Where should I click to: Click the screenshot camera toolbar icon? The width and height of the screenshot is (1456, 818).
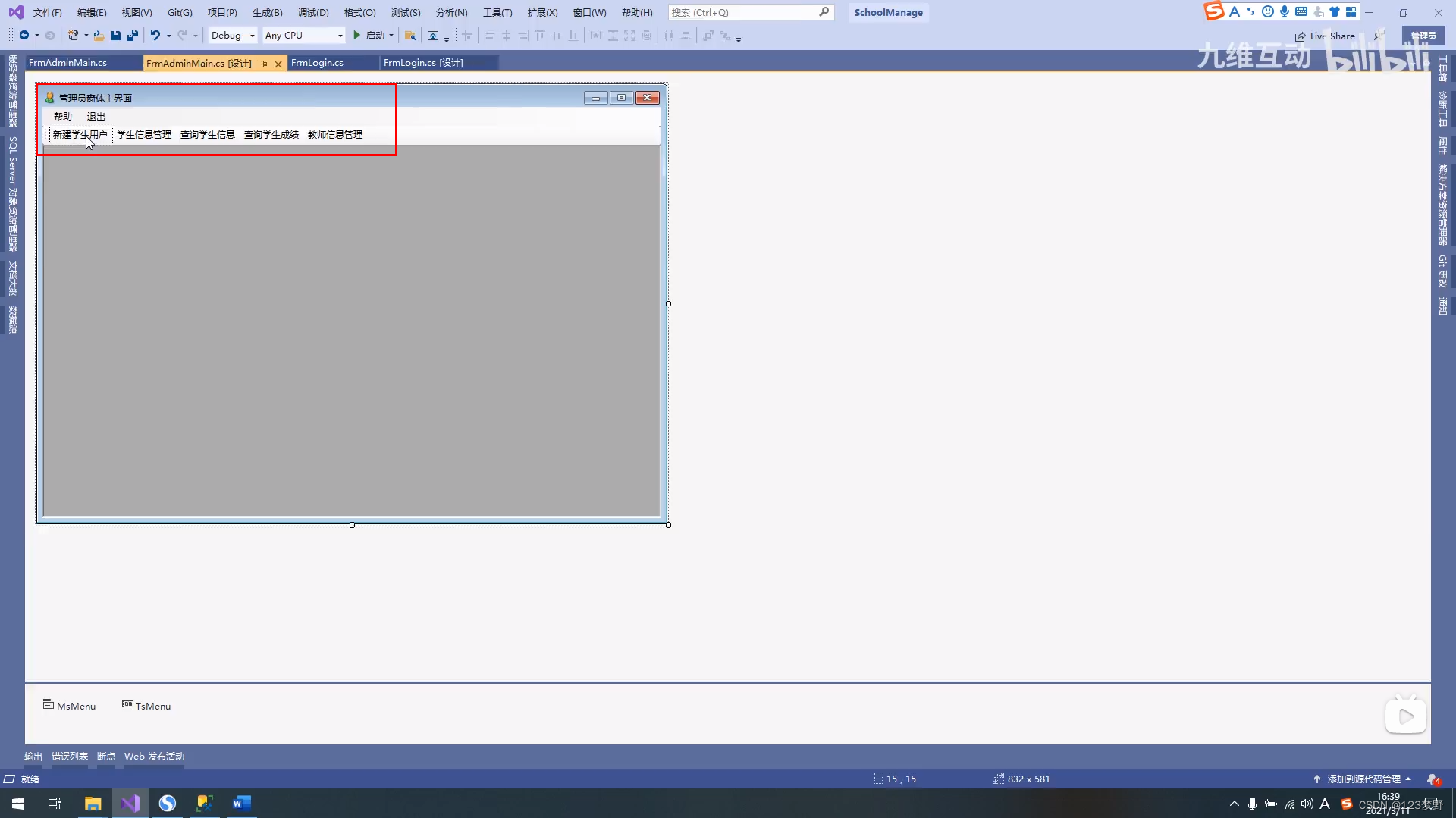[433, 36]
